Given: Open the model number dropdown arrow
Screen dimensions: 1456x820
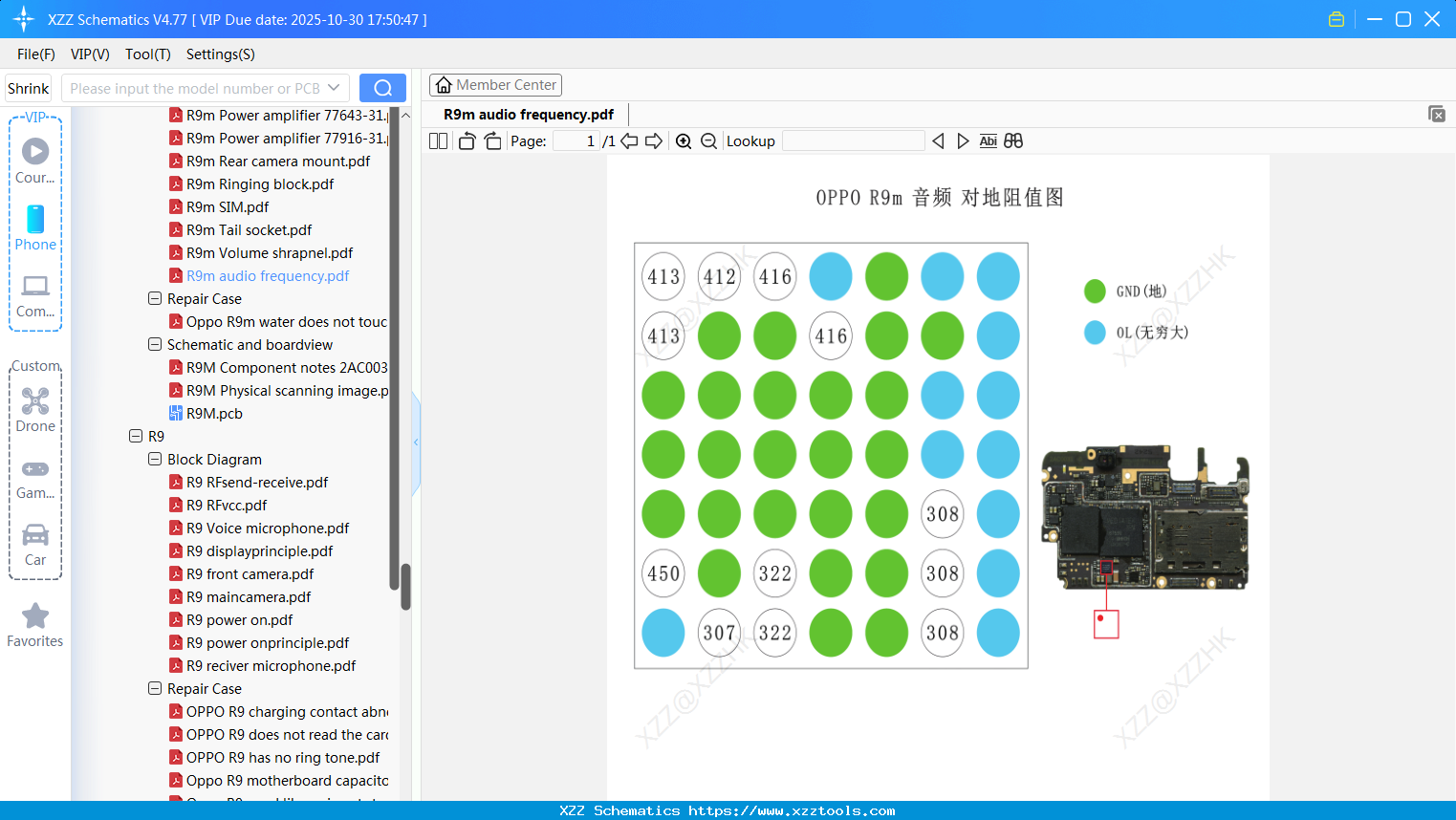Looking at the screenshot, I should (x=334, y=88).
